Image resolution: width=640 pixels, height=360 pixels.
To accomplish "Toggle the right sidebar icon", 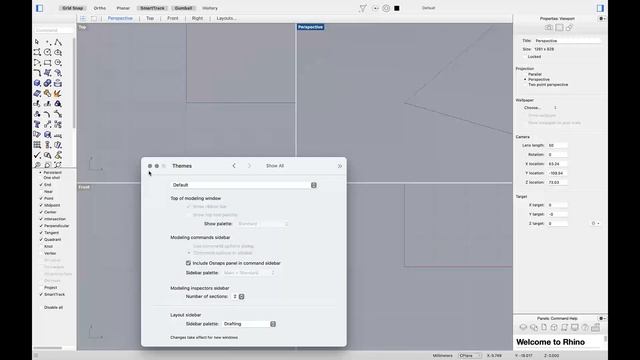I will pos(600,8).
